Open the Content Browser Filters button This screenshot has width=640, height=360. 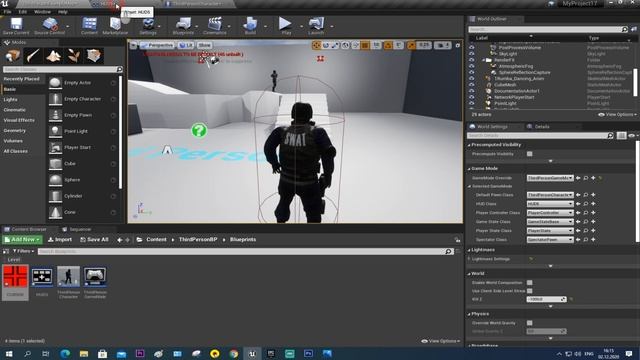(23, 251)
